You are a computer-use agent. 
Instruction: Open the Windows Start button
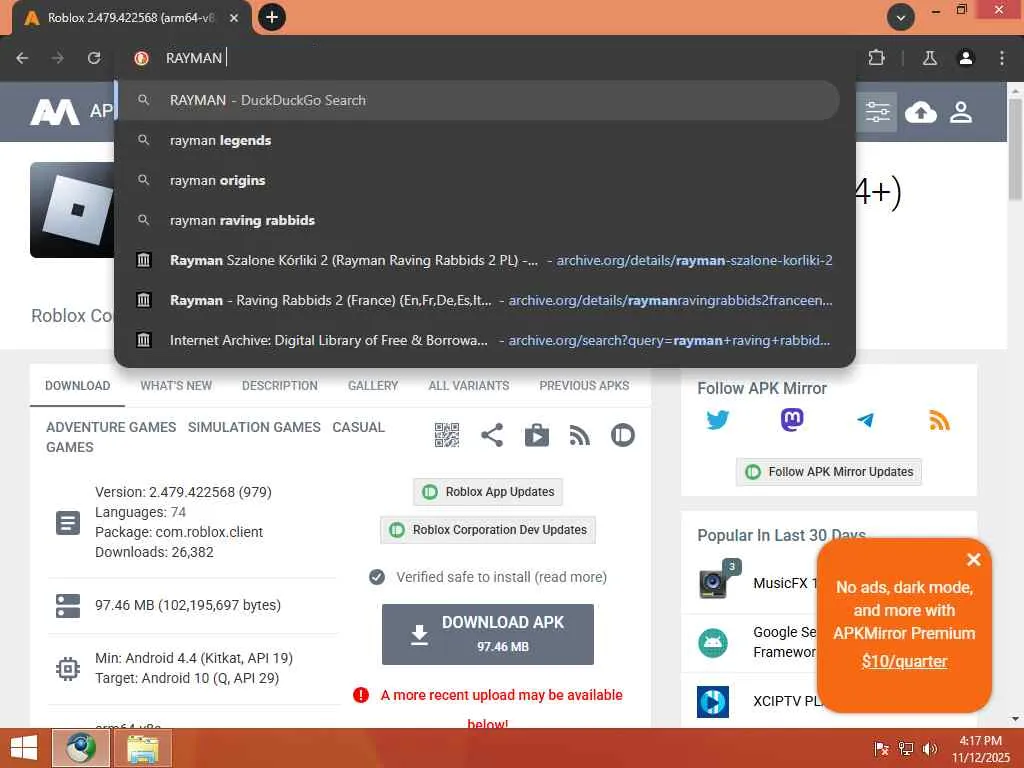click(24, 748)
